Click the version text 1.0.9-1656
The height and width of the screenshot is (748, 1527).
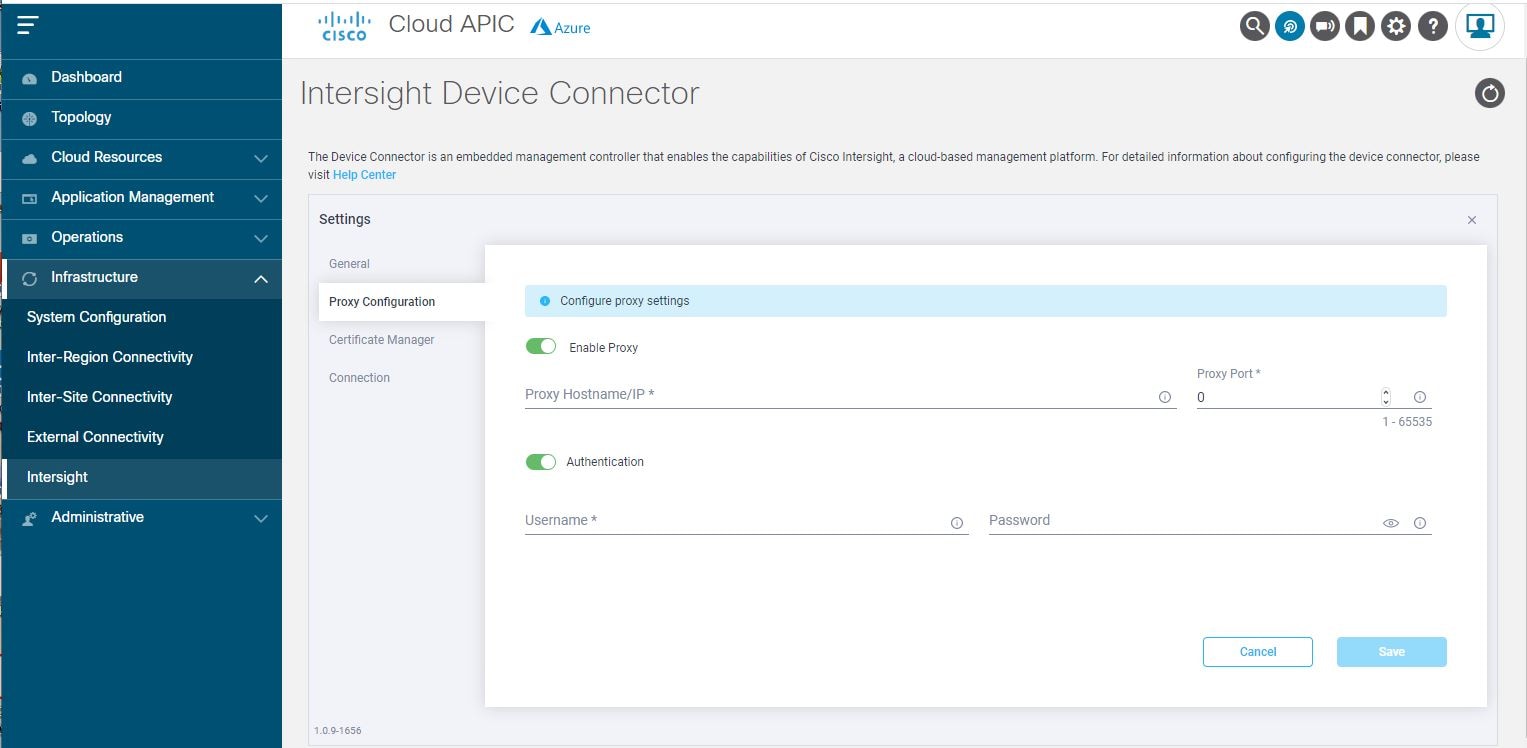point(338,731)
